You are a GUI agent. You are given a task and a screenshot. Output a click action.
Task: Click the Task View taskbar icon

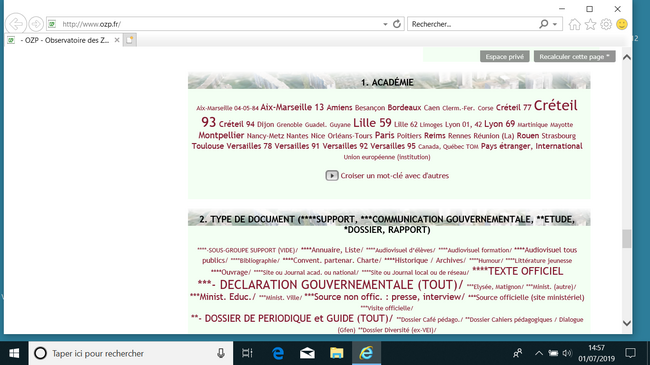coord(247,353)
